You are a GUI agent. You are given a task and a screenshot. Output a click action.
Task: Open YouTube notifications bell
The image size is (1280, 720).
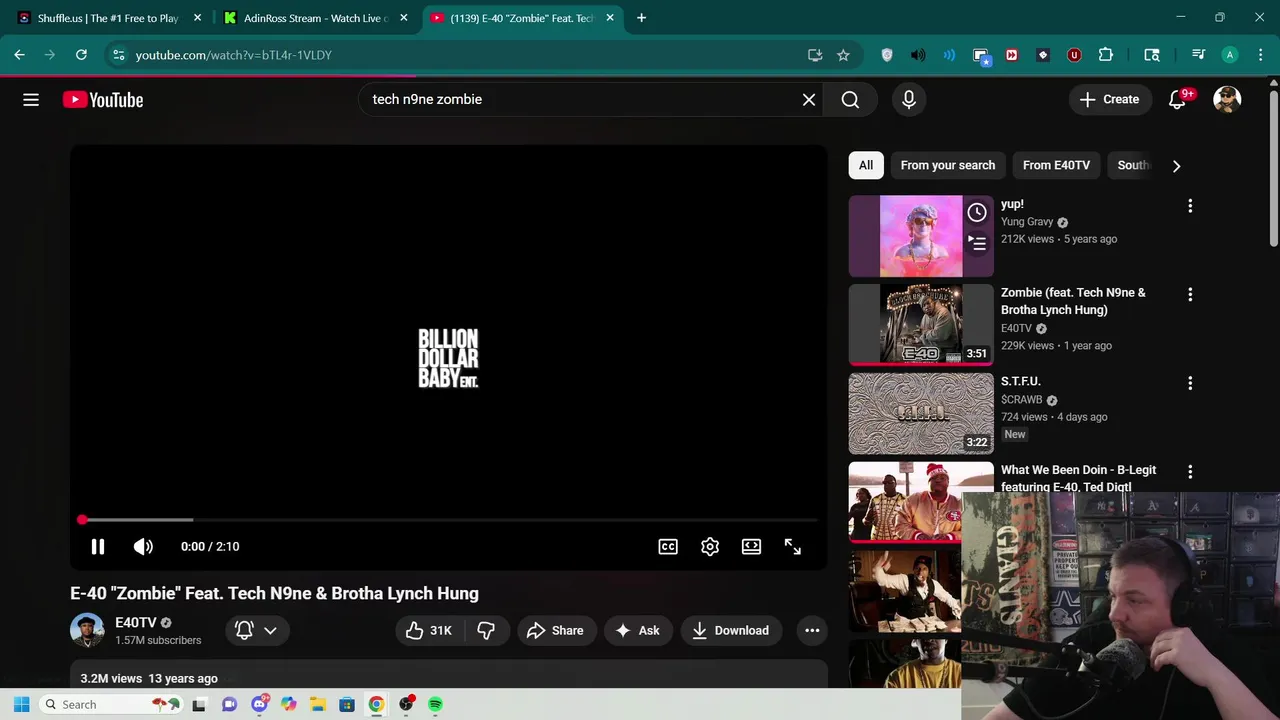pyautogui.click(x=1178, y=100)
